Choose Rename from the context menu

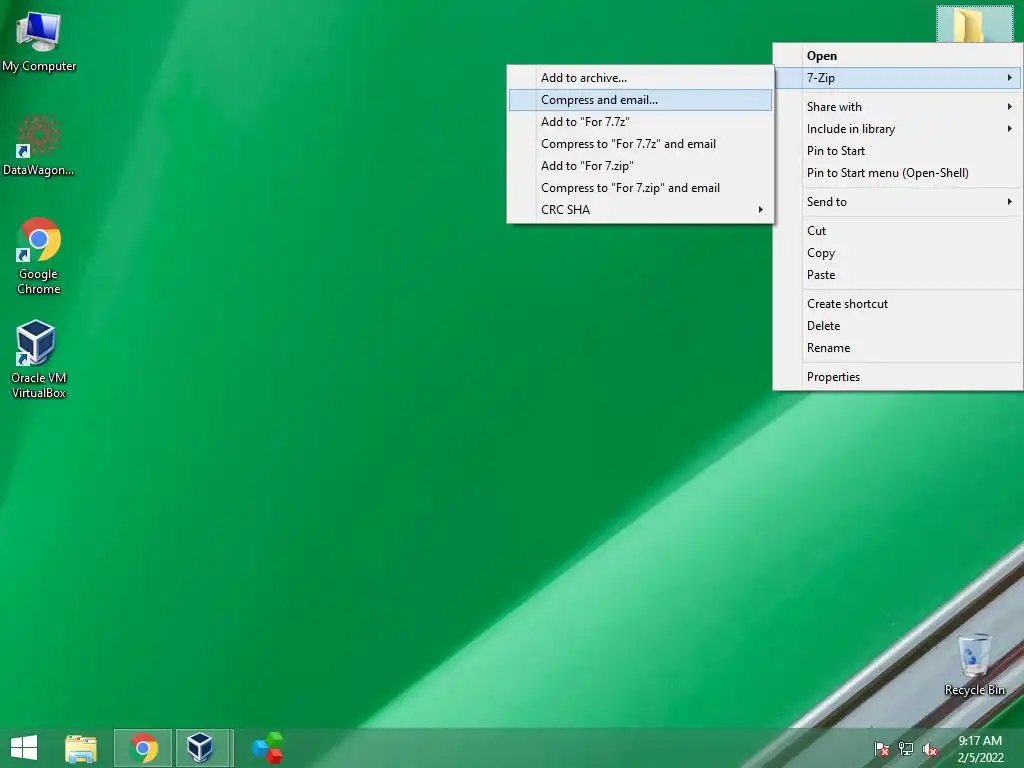click(897, 348)
